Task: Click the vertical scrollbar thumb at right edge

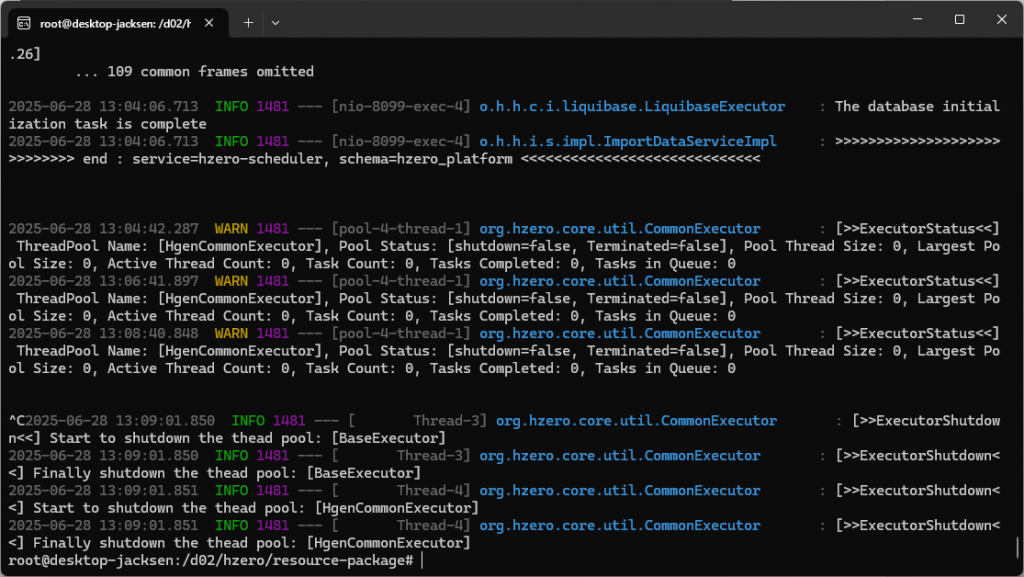Action: 1018,545
